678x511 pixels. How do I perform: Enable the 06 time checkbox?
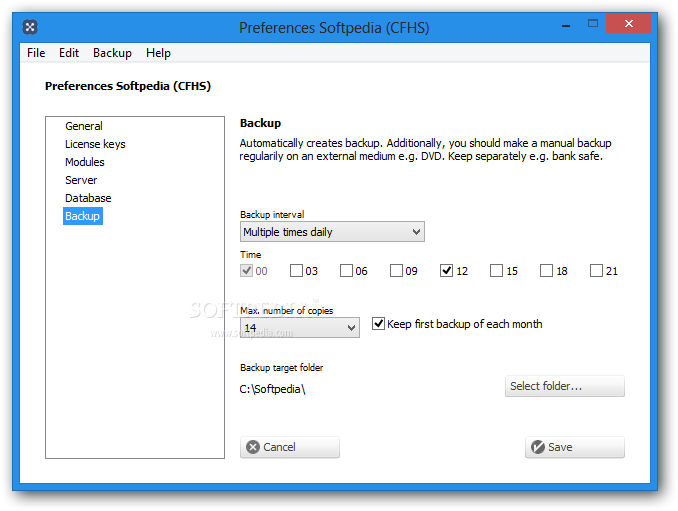click(x=346, y=271)
